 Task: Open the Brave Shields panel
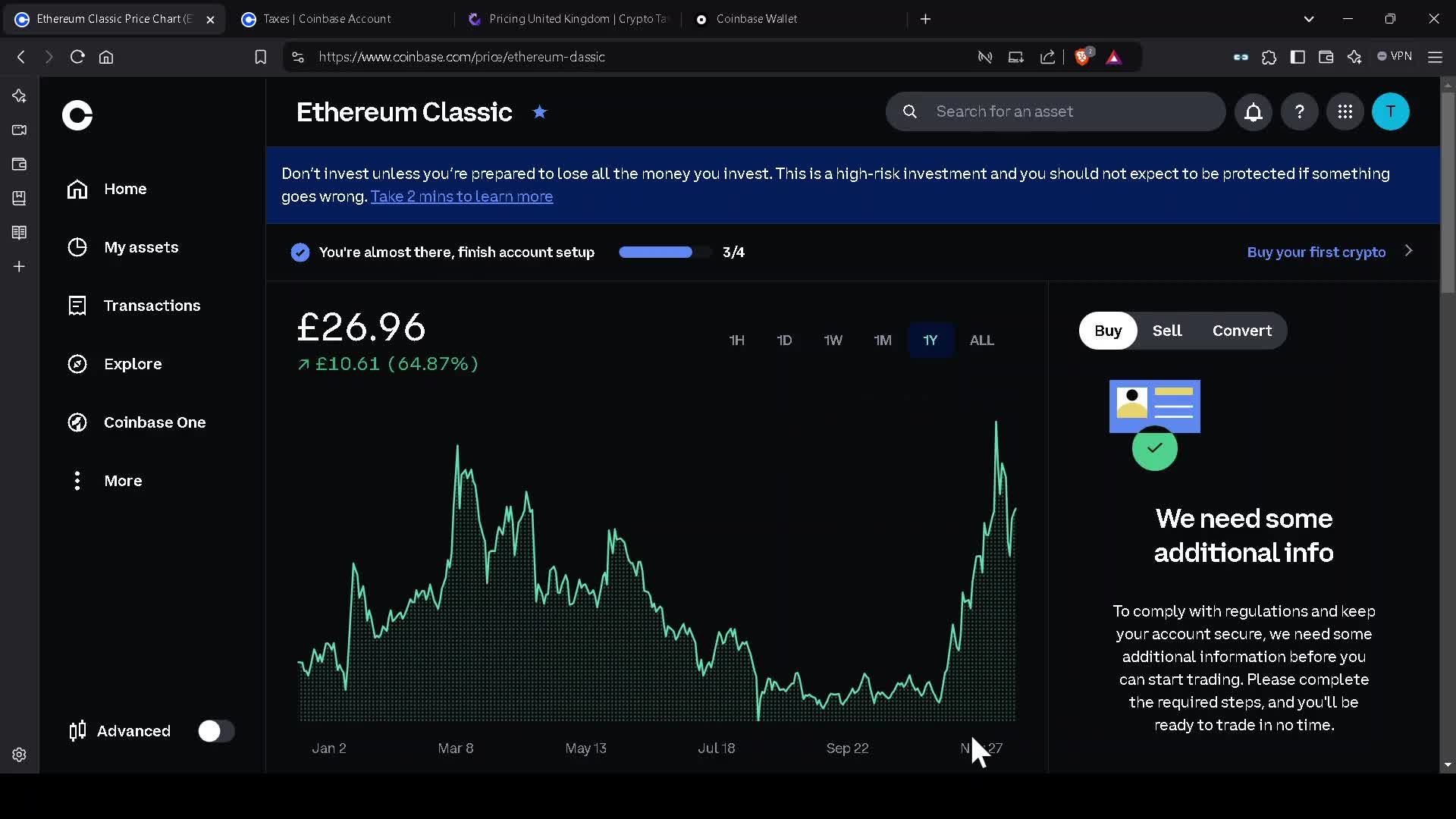(x=1083, y=57)
